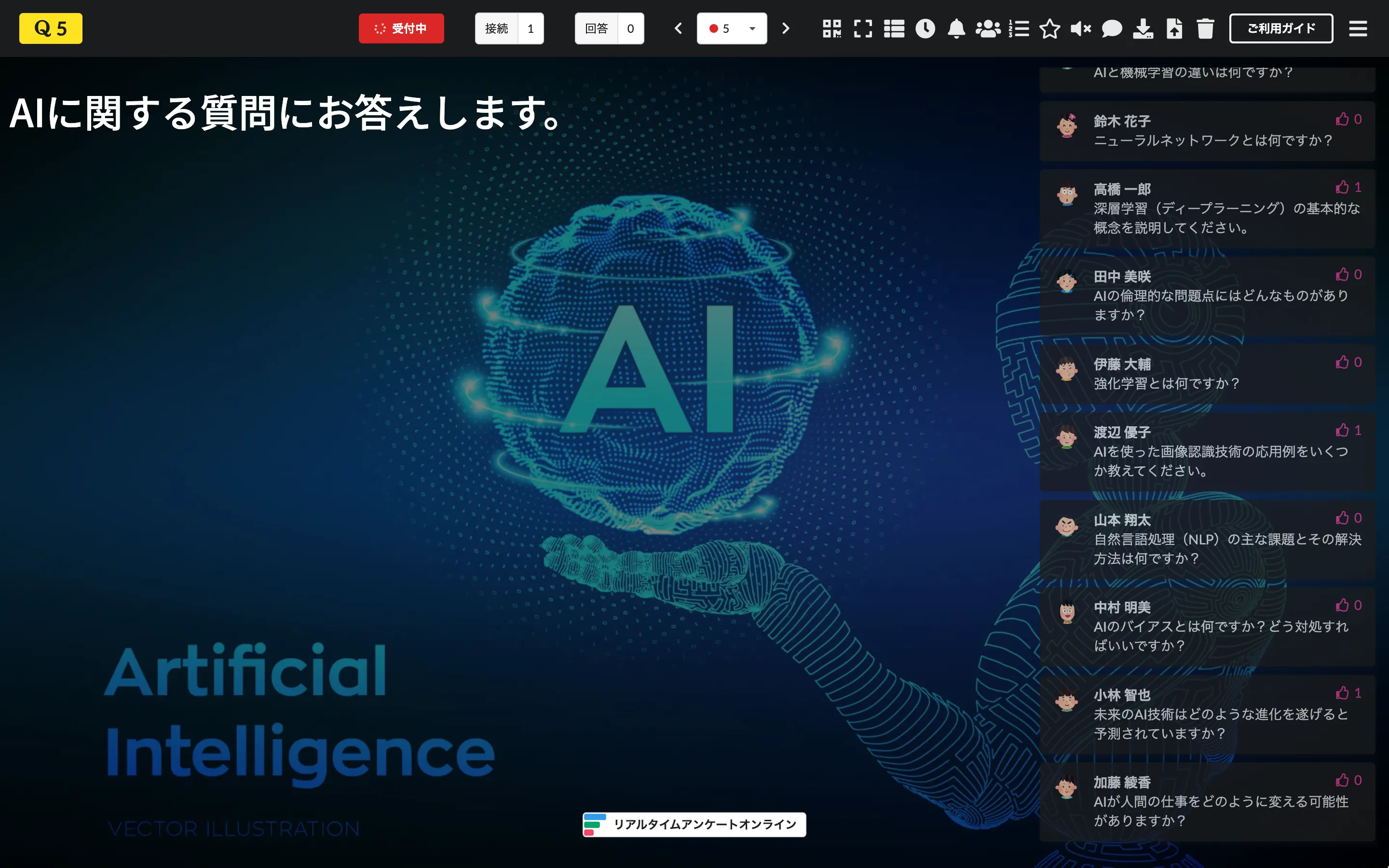Screen dimensions: 1389x868
Task: Open favorites via the star icon
Action: coord(1050,28)
